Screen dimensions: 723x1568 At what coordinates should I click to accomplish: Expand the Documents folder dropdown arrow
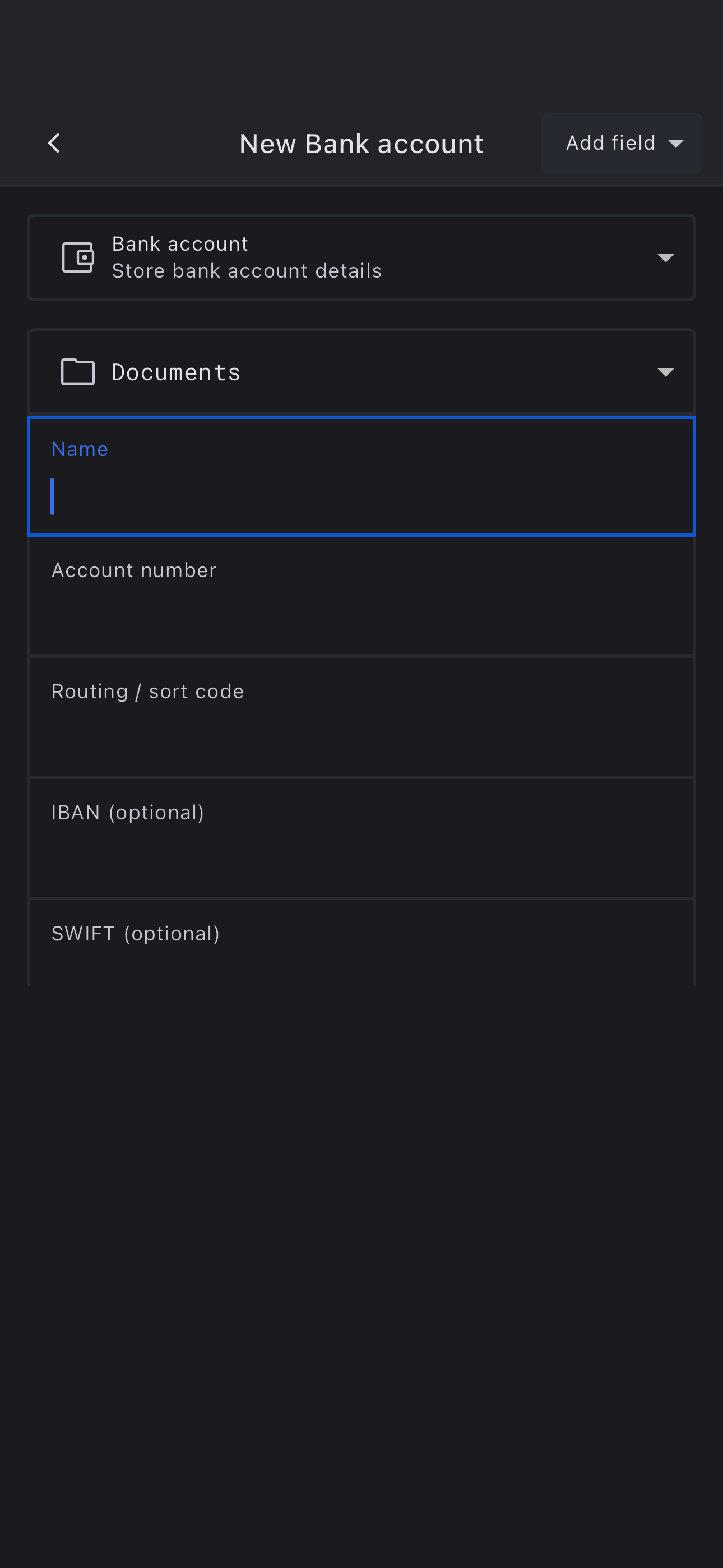[x=666, y=372]
